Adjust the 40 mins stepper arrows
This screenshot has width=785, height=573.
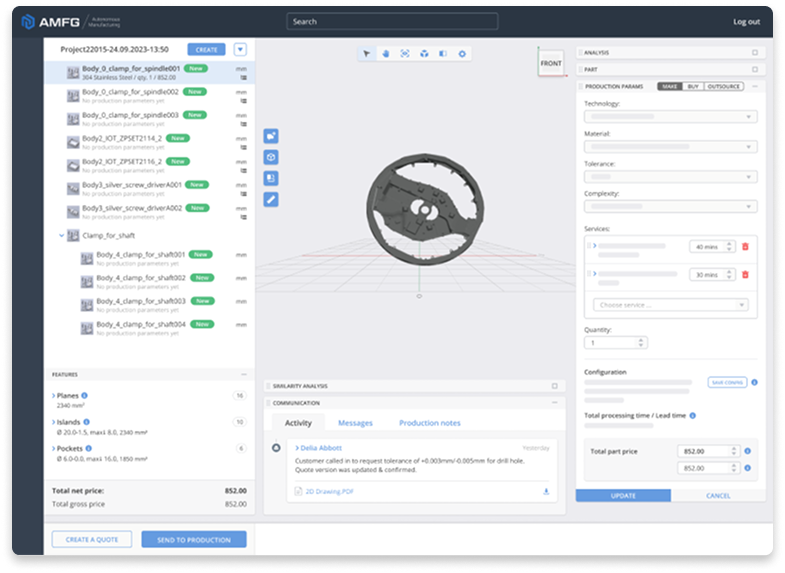tap(729, 246)
